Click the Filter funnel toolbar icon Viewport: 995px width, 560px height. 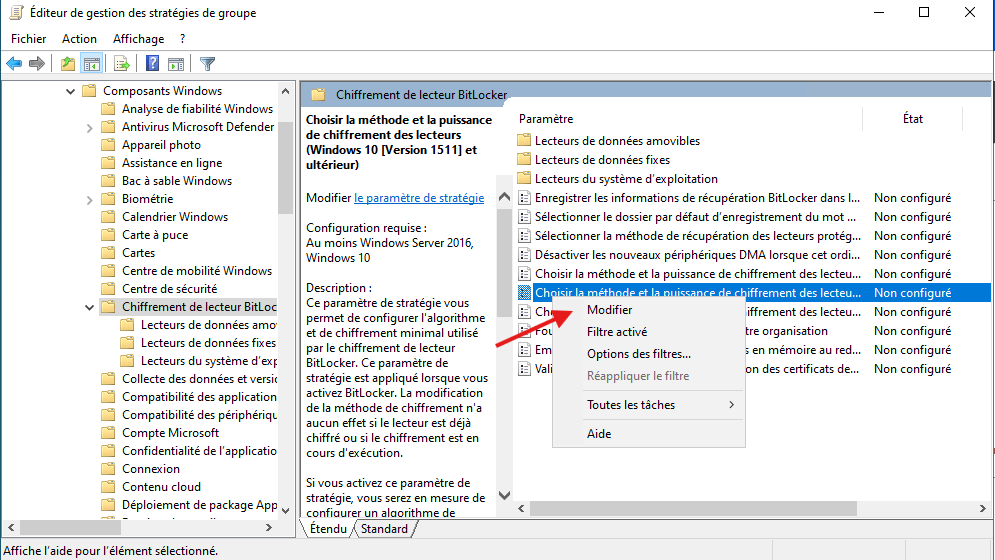(x=208, y=63)
